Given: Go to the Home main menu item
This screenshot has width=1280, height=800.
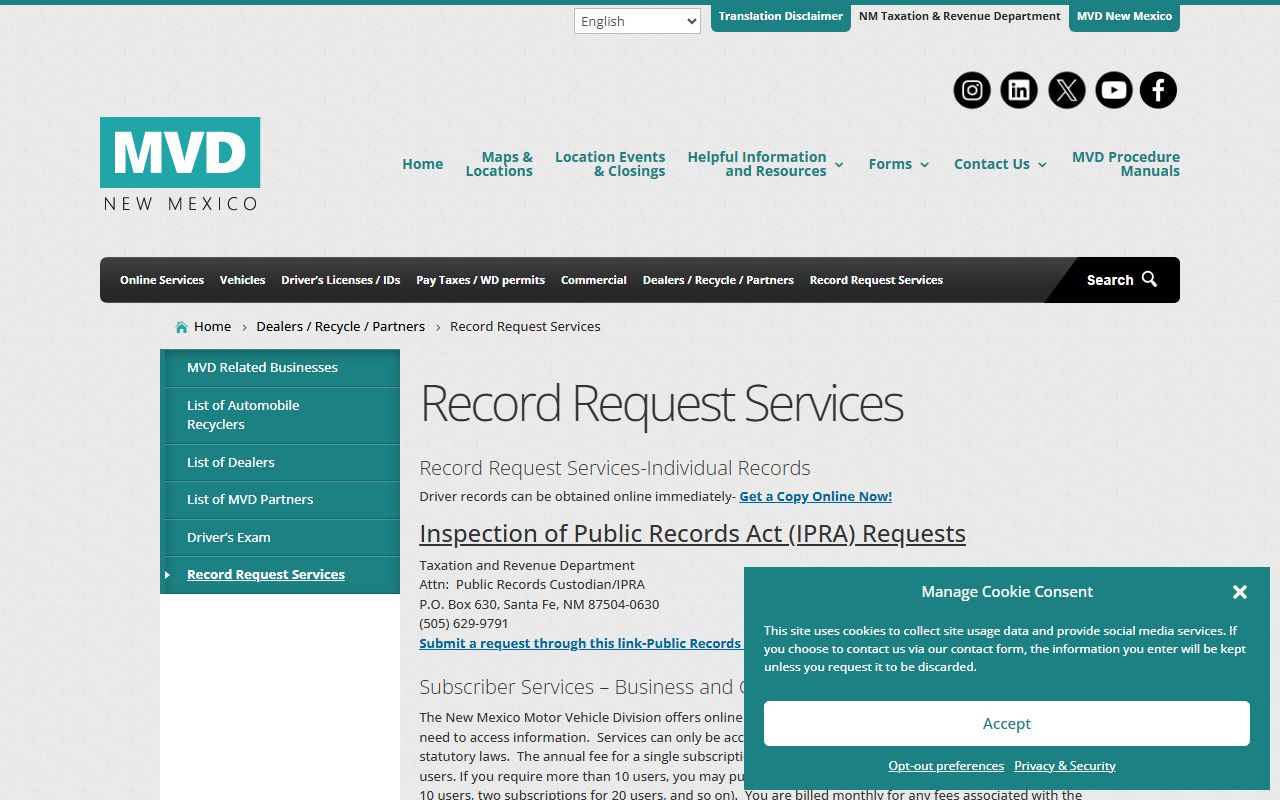Looking at the screenshot, I should pyautogui.click(x=423, y=164).
